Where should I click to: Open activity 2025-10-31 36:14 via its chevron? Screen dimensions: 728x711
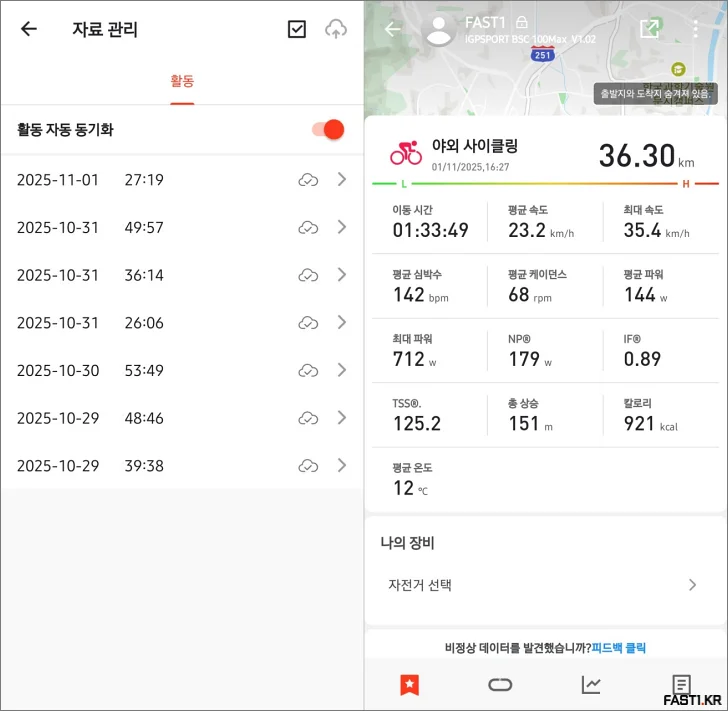342,275
